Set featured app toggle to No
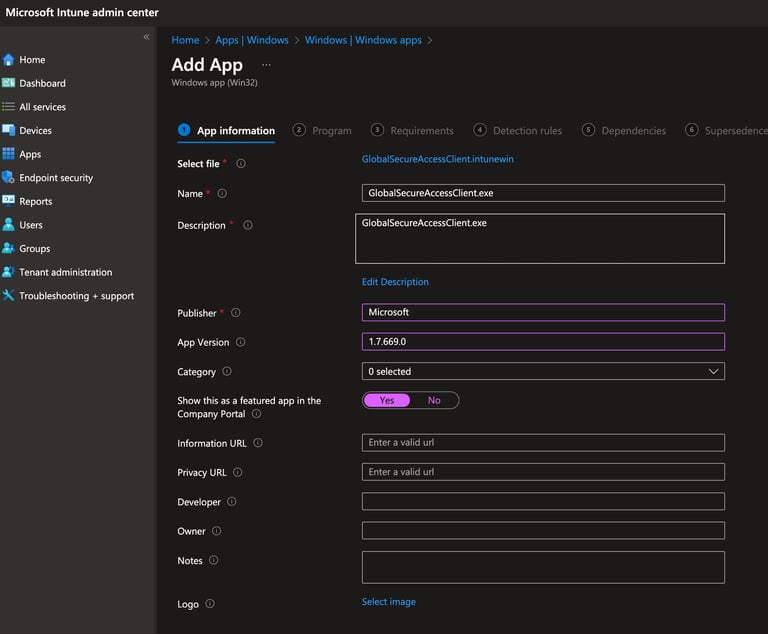 click(x=434, y=400)
